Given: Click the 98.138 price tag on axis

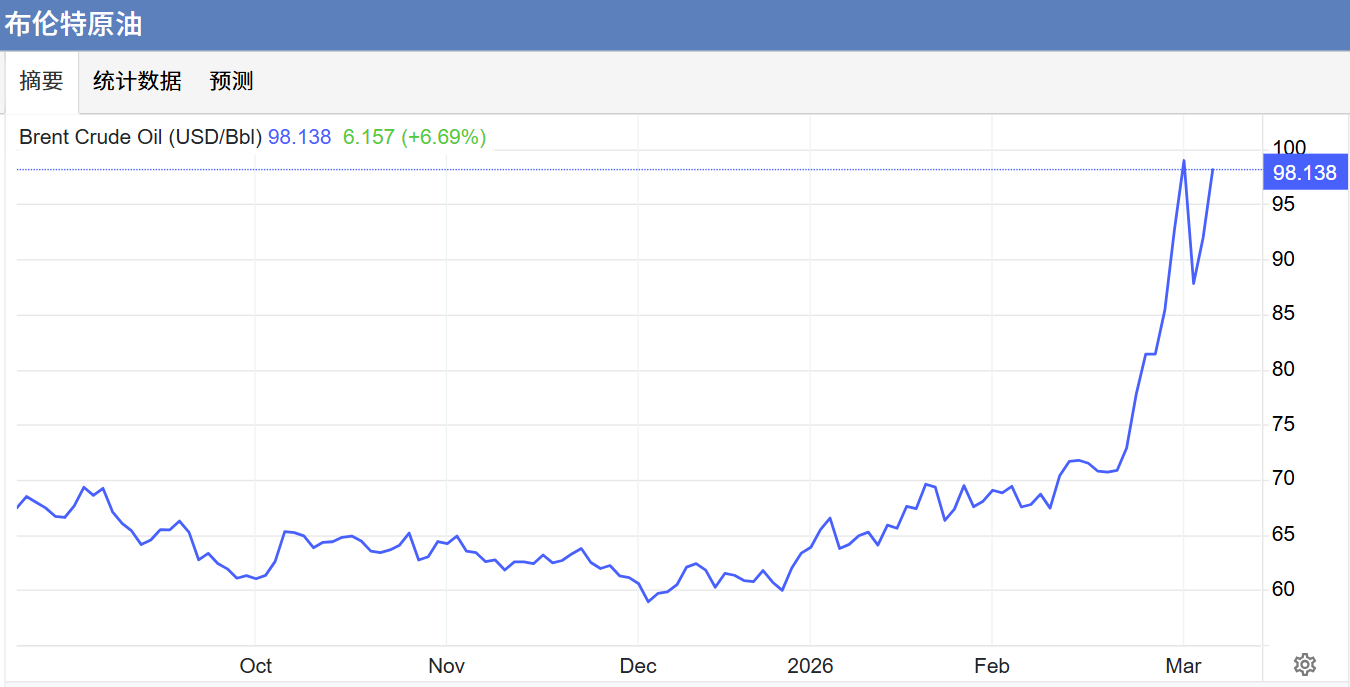Looking at the screenshot, I should (x=1304, y=173).
